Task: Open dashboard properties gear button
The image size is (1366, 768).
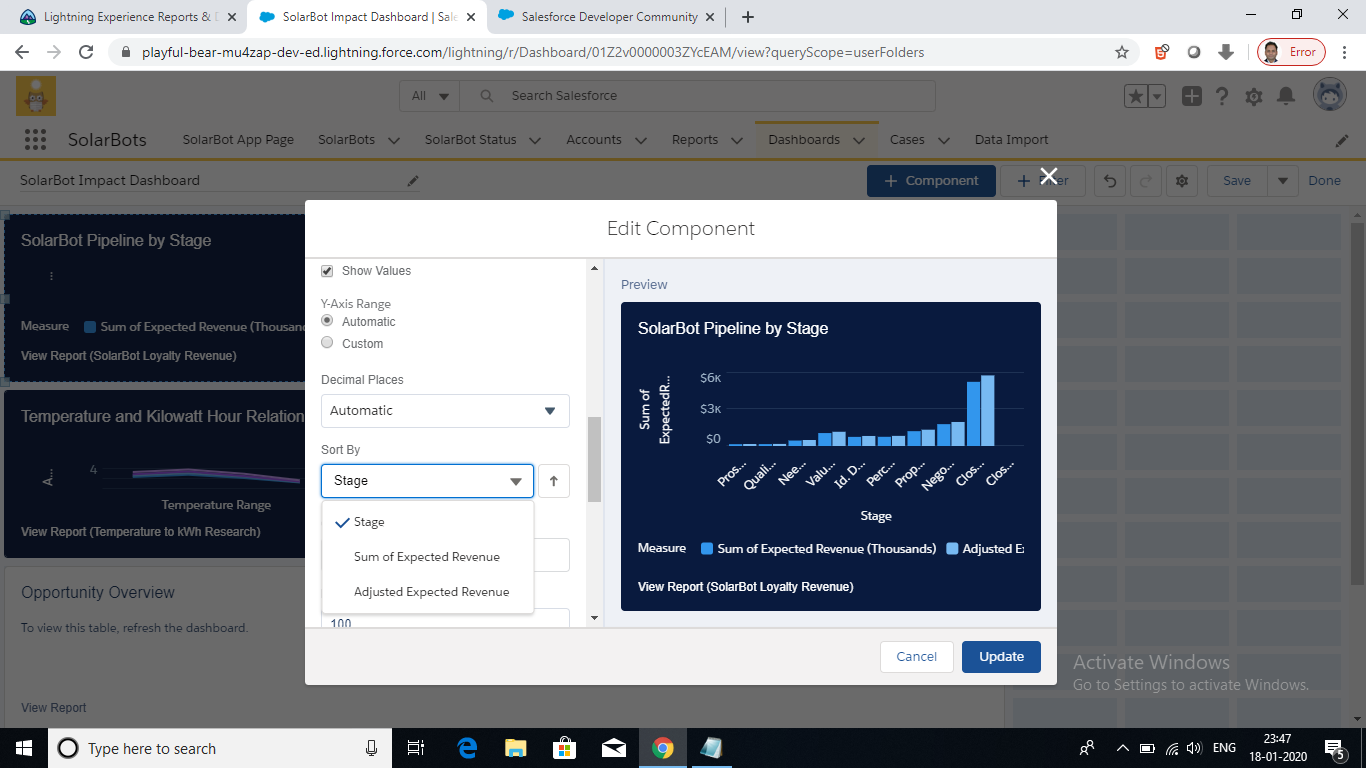Action: tap(1182, 181)
